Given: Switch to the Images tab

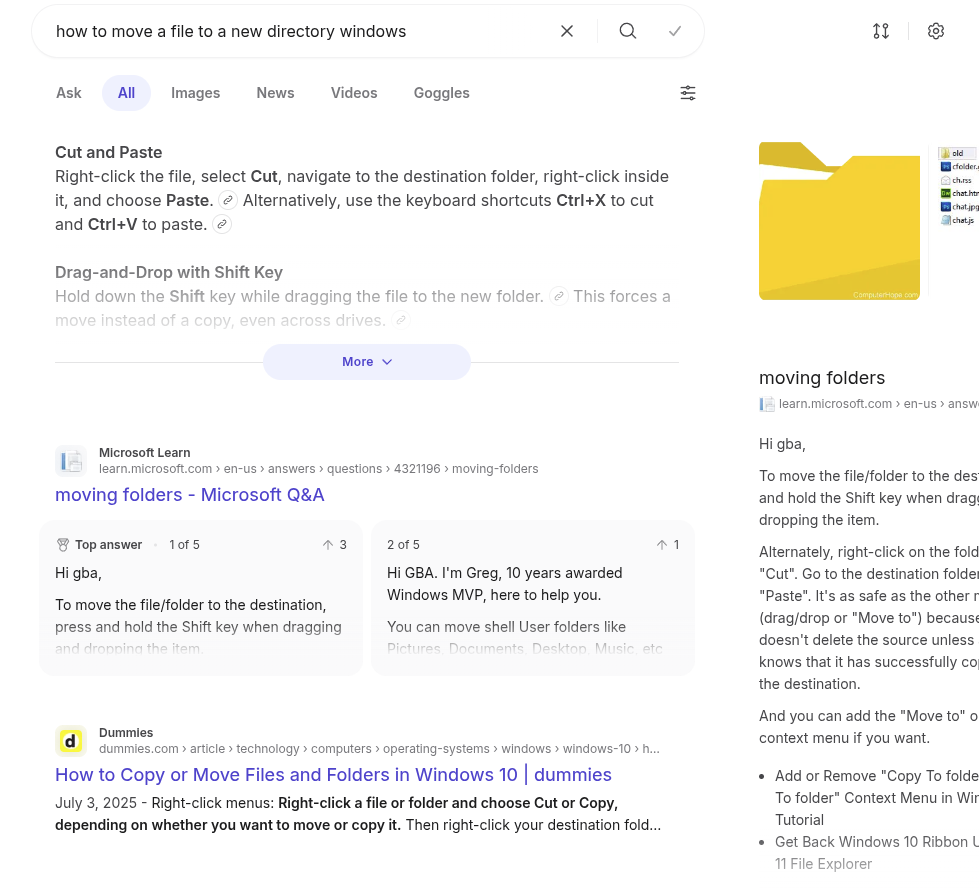Looking at the screenshot, I should (195, 93).
